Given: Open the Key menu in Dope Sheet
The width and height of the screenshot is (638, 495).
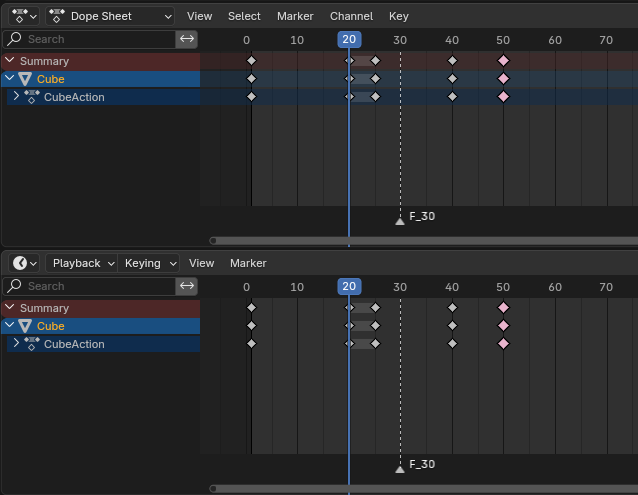Looking at the screenshot, I should [x=398, y=16].
